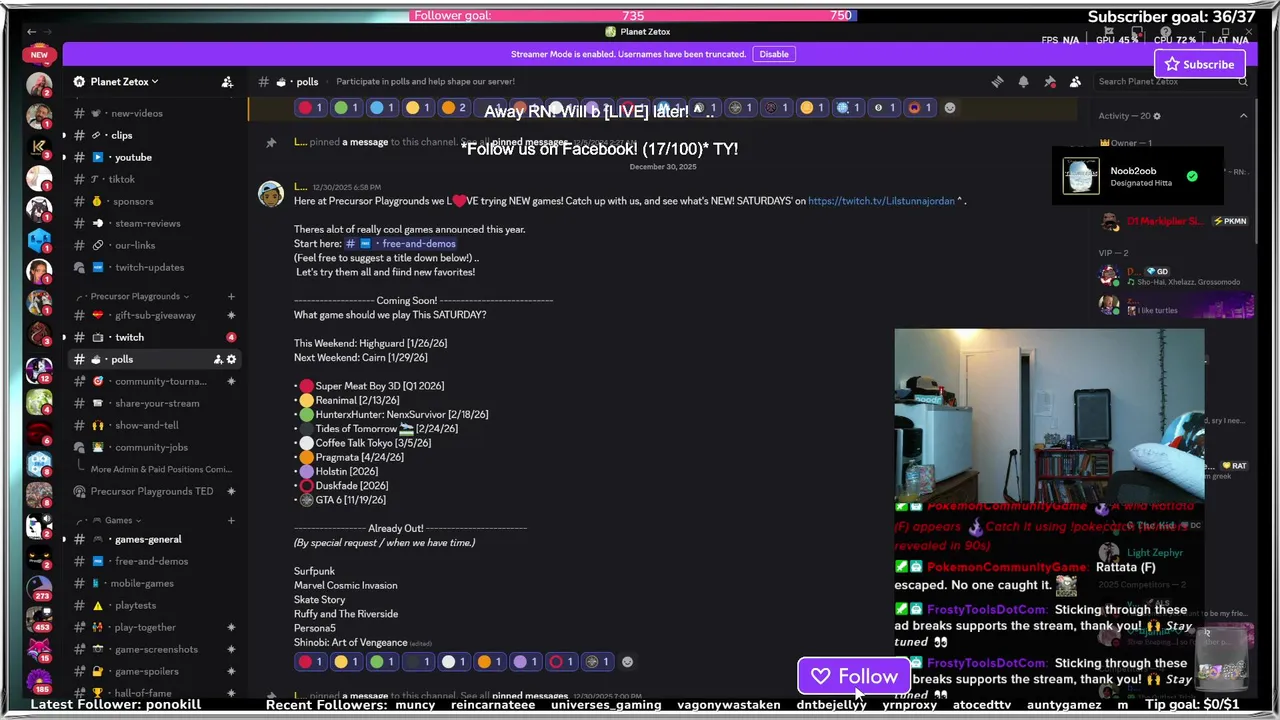Open notification settings bell icon
The width and height of the screenshot is (1280, 720).
1023,82
